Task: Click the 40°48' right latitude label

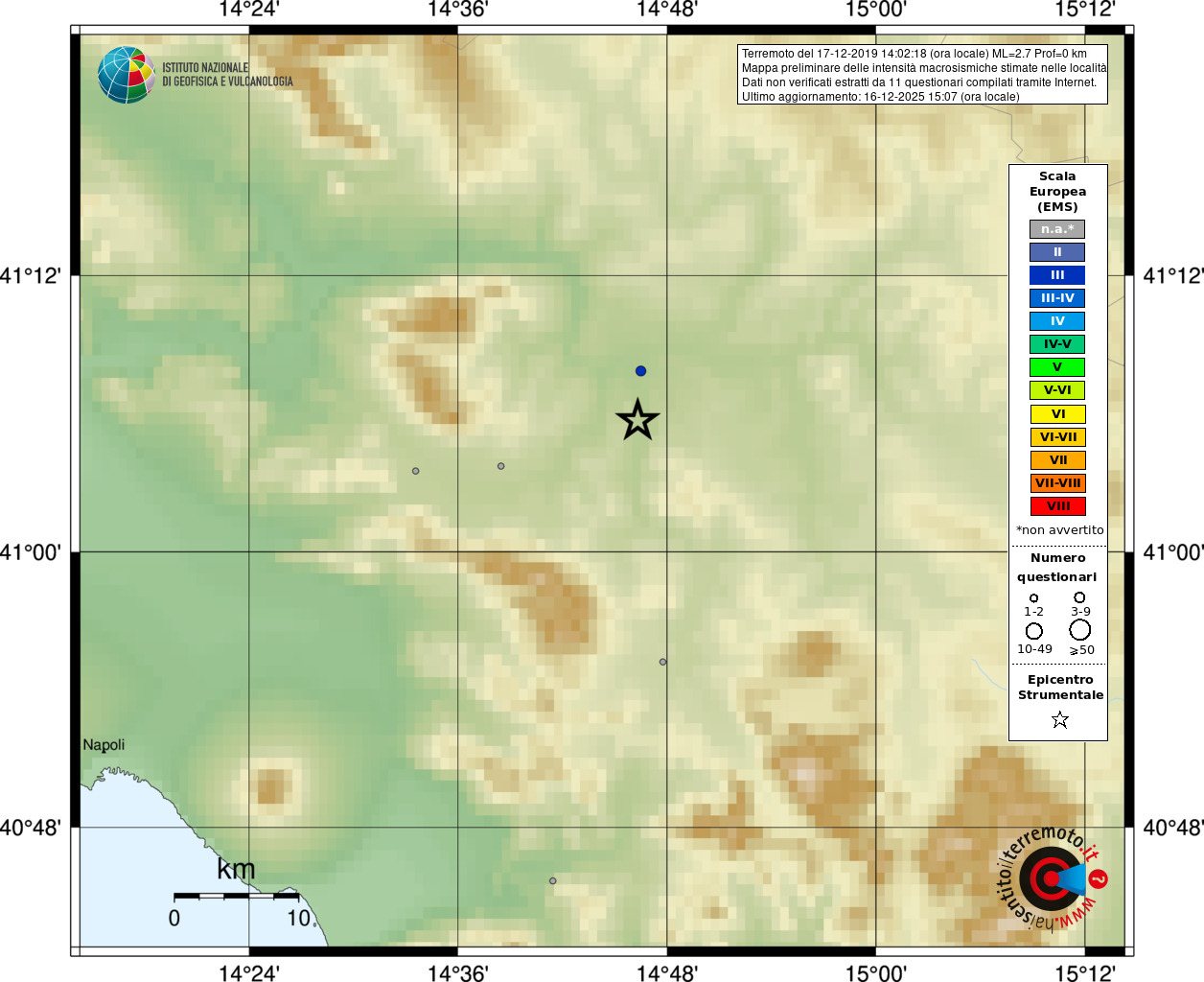Action: [1173, 828]
